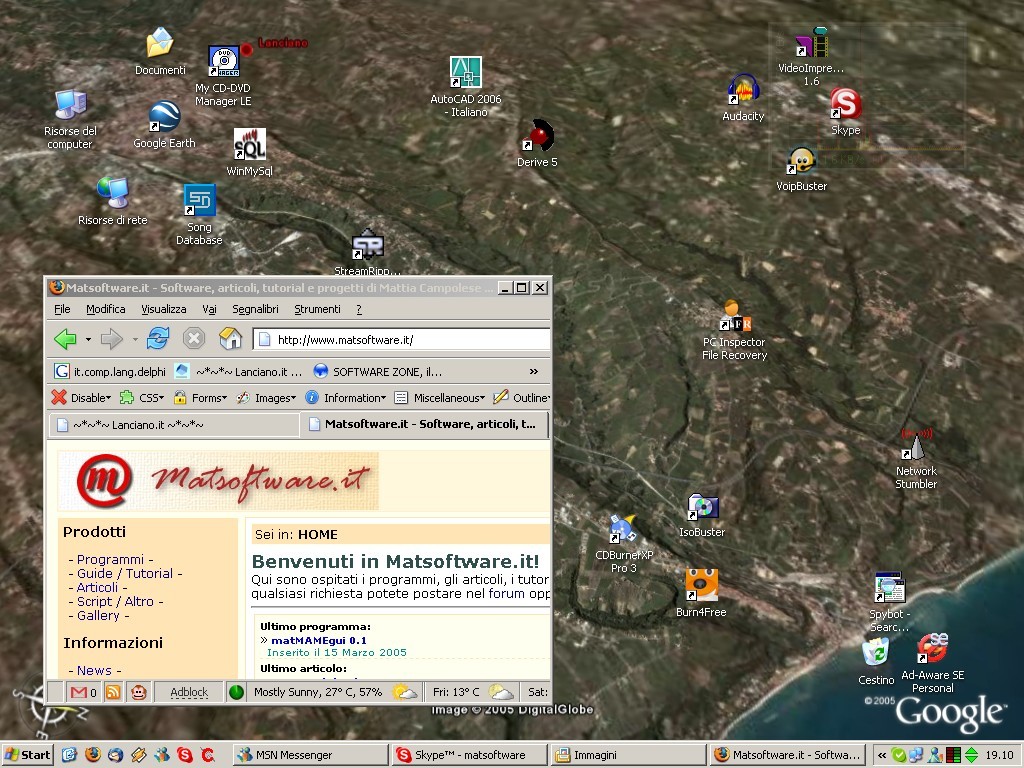This screenshot has width=1024, height=768.
Task: Open the Back button history dropdown arrow
Action: (88, 340)
